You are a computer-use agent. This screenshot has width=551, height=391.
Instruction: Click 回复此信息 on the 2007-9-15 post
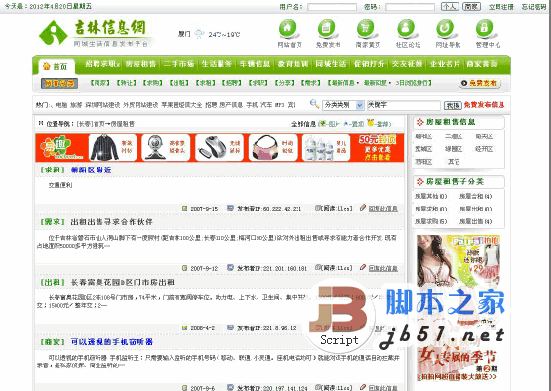(383, 209)
